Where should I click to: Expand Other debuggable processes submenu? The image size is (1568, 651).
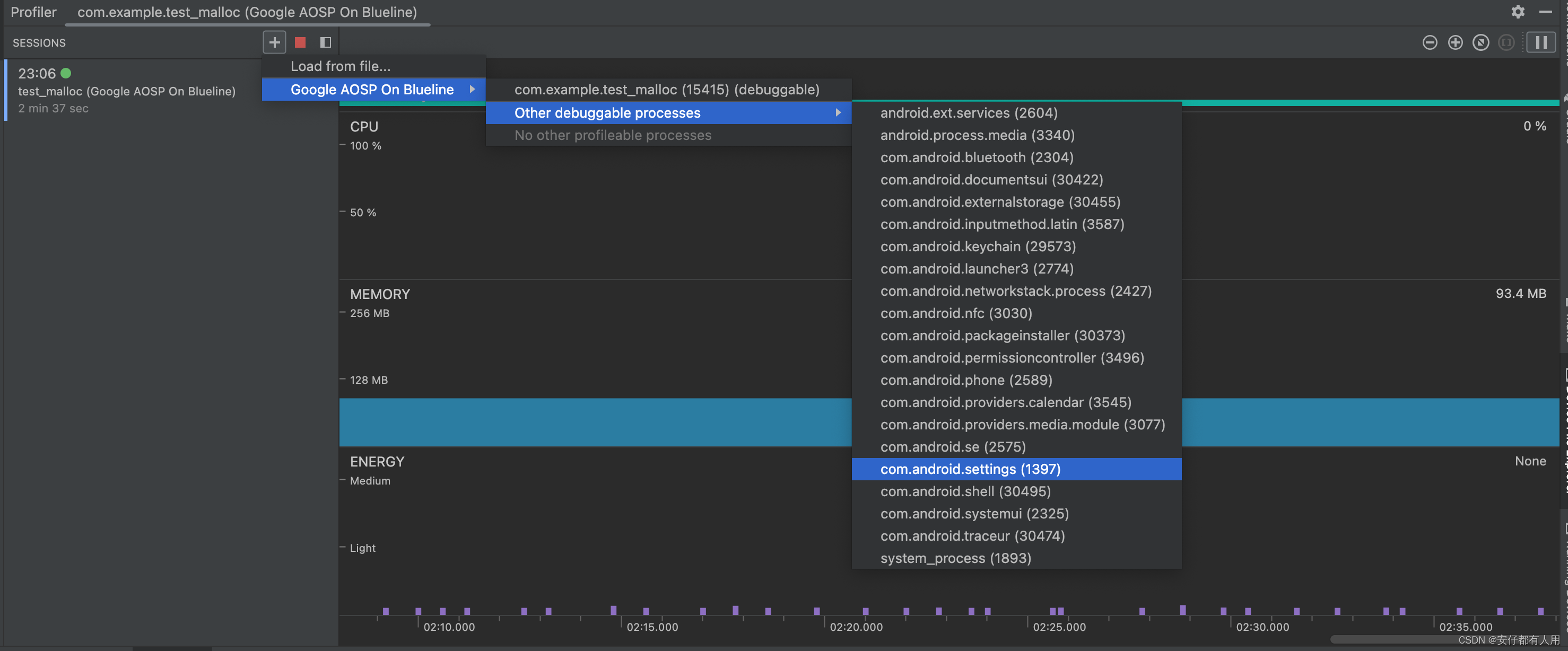pos(668,112)
